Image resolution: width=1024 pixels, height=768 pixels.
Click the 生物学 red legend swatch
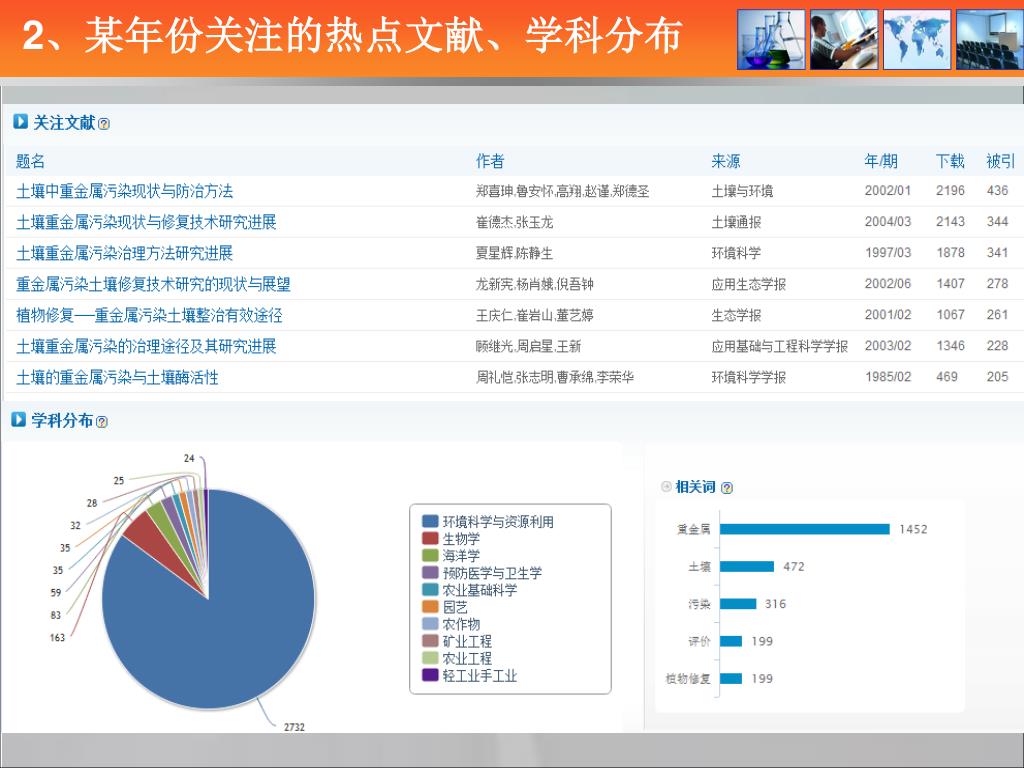coord(430,538)
